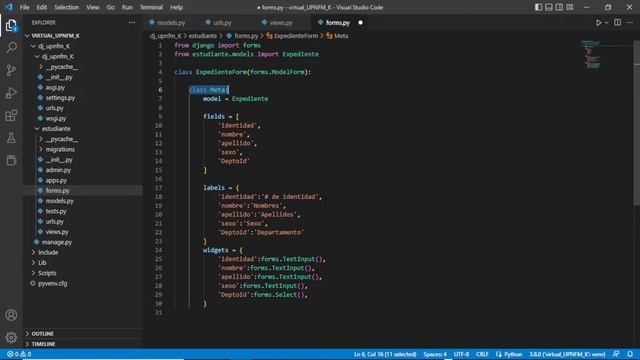This screenshot has height=360, width=640.
Task: Close the unsaved forms.py tab dot
Action: click(x=360, y=23)
